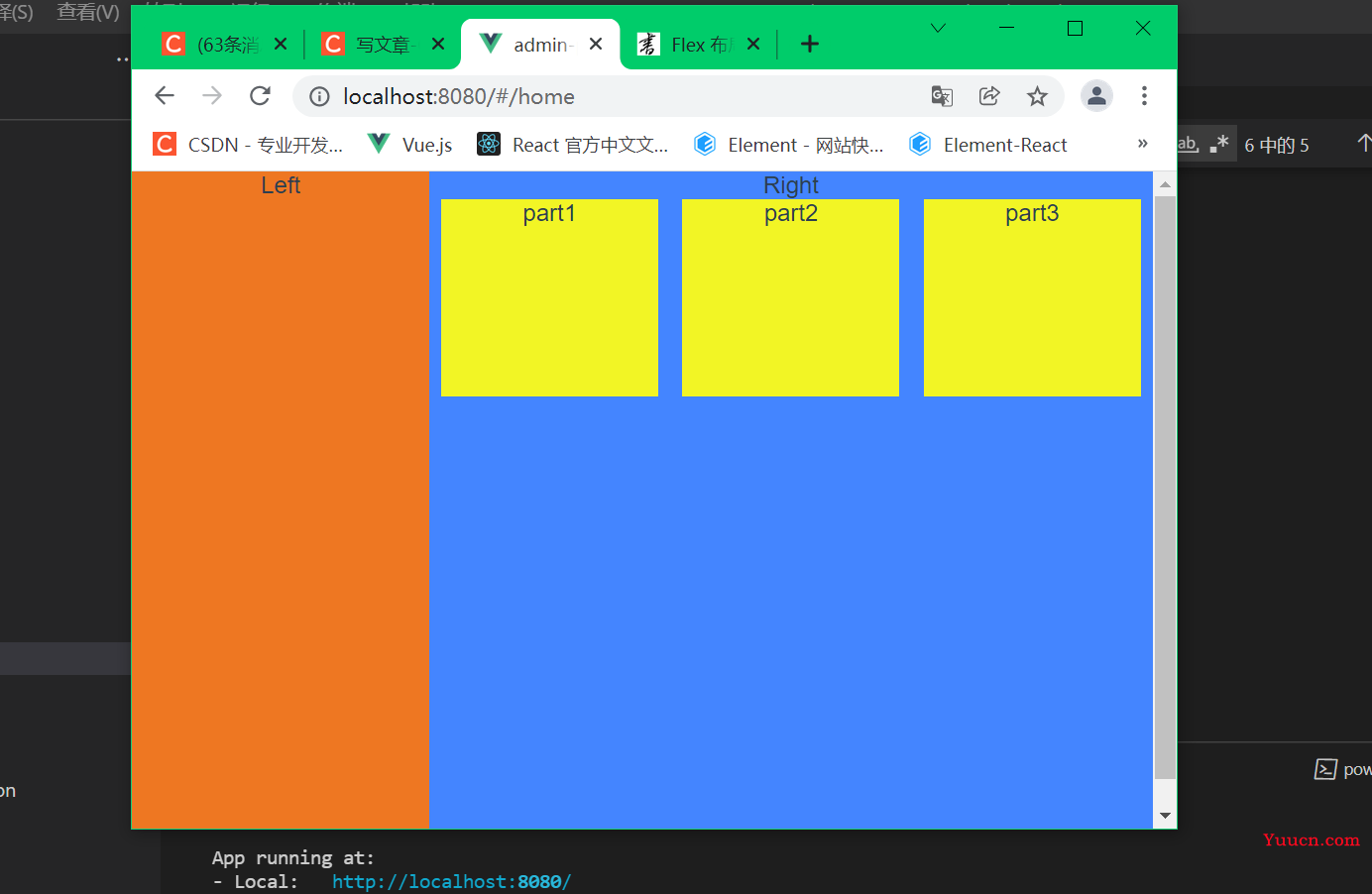The height and width of the screenshot is (894, 1372).
Task: Click the browser forward arrow
Action: (212, 96)
